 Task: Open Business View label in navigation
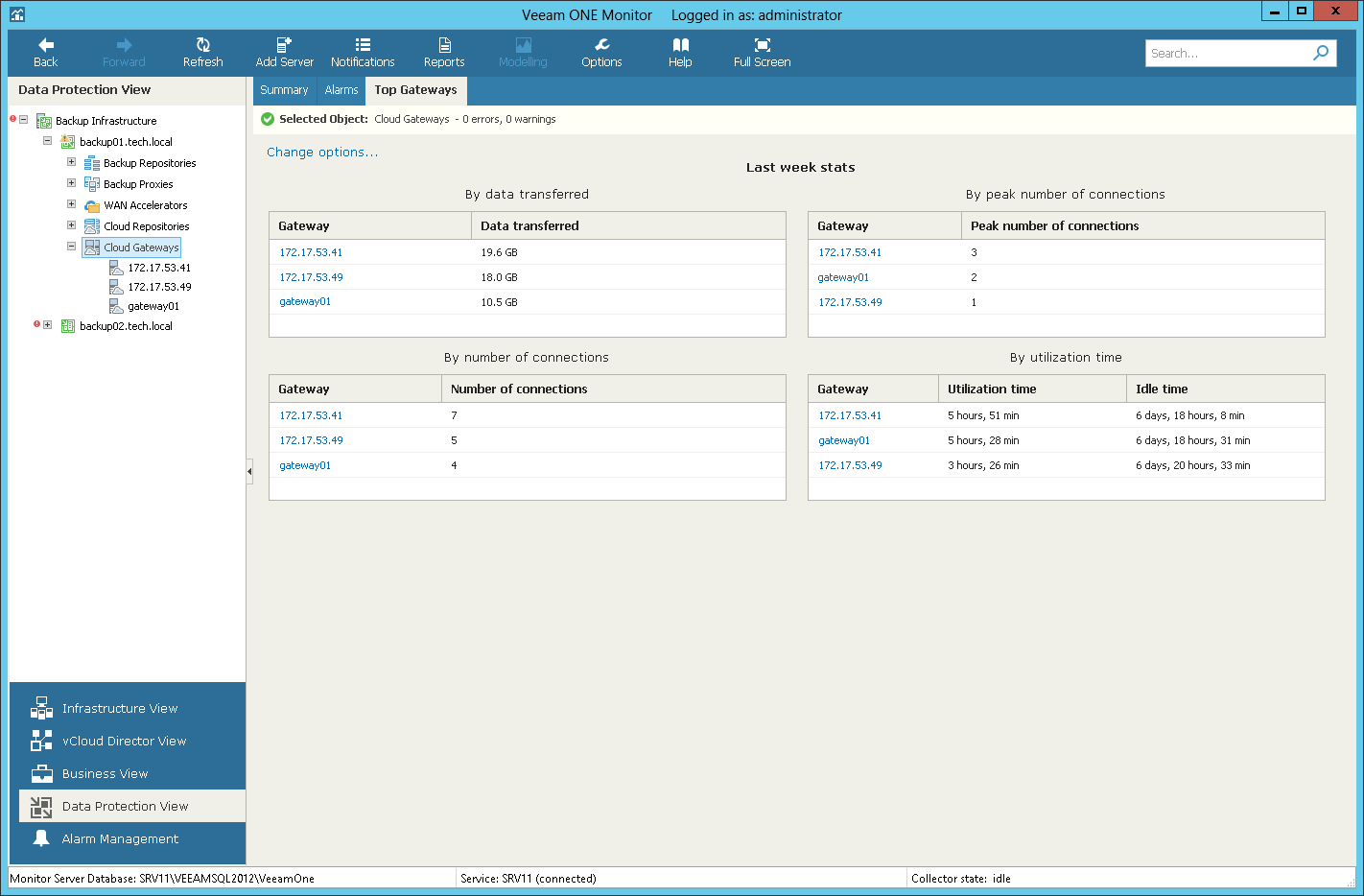pyautogui.click(x=105, y=773)
